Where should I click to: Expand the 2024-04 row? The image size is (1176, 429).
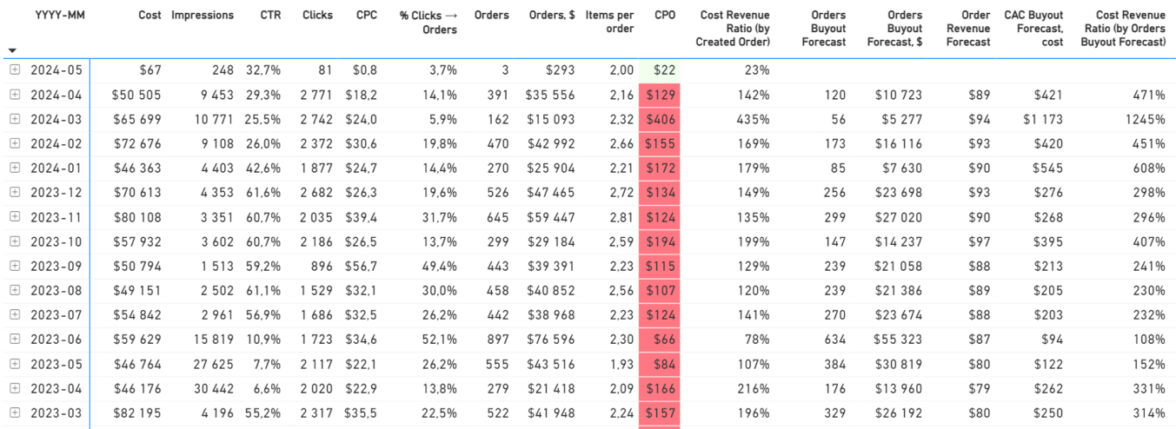(14, 94)
